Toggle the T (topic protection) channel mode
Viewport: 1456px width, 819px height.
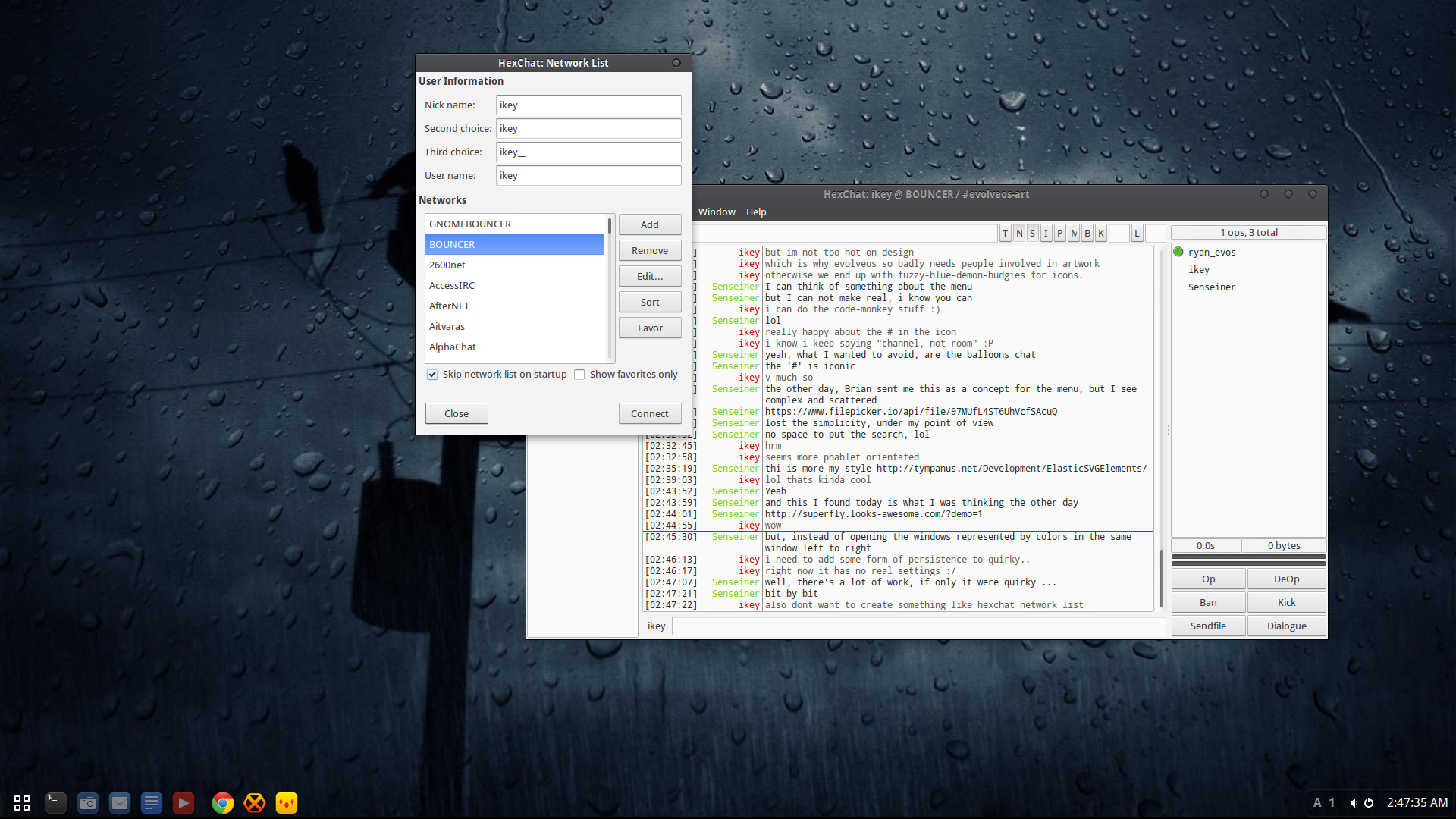coord(1006,233)
